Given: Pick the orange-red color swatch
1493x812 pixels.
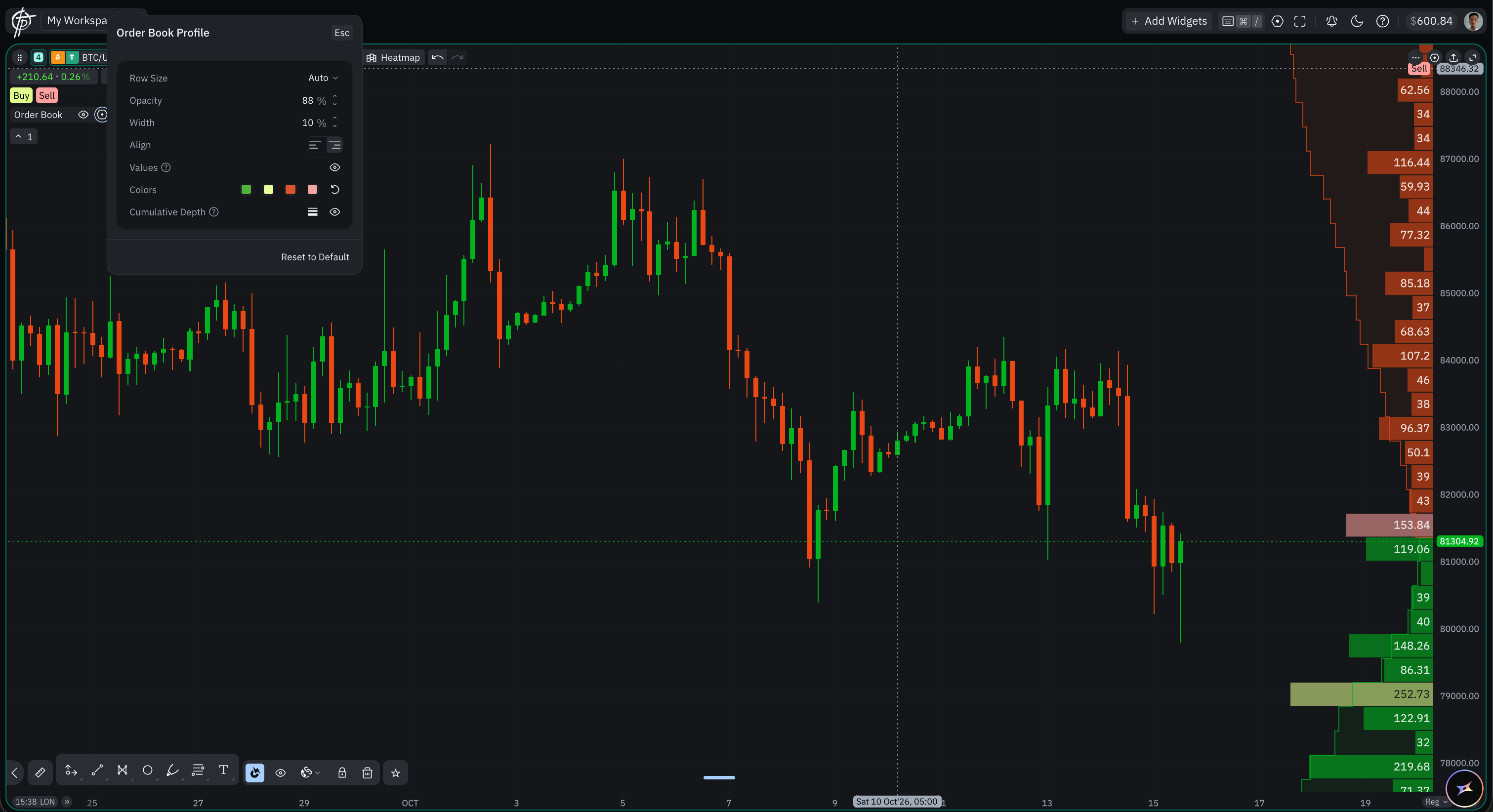Looking at the screenshot, I should 290,190.
